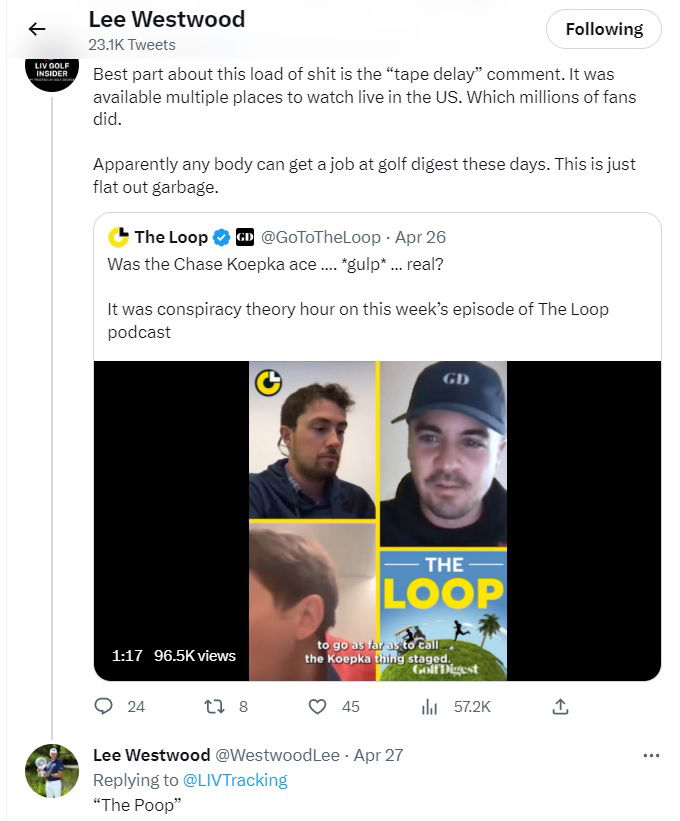
Task: View tweet analytics bar chart icon
Action: 430,706
